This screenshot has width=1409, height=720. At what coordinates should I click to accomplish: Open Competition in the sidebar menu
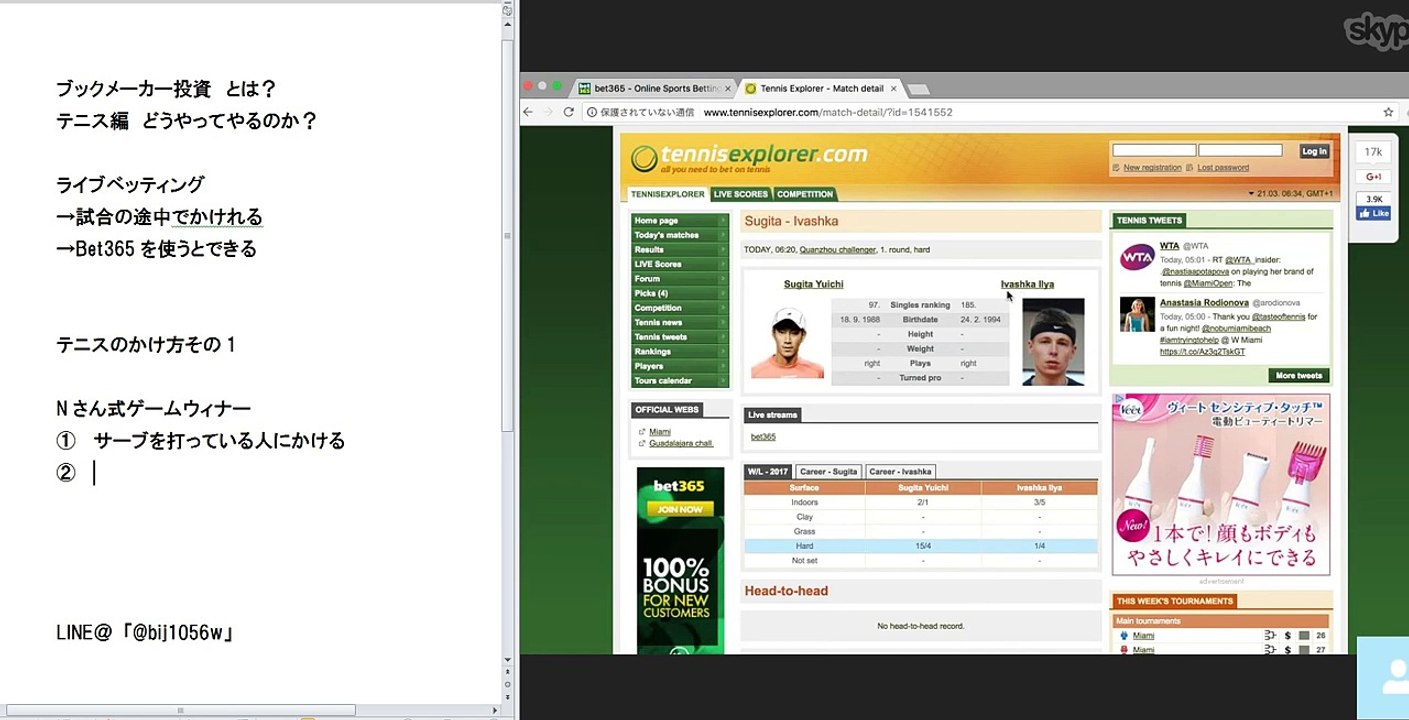[x=679, y=308]
